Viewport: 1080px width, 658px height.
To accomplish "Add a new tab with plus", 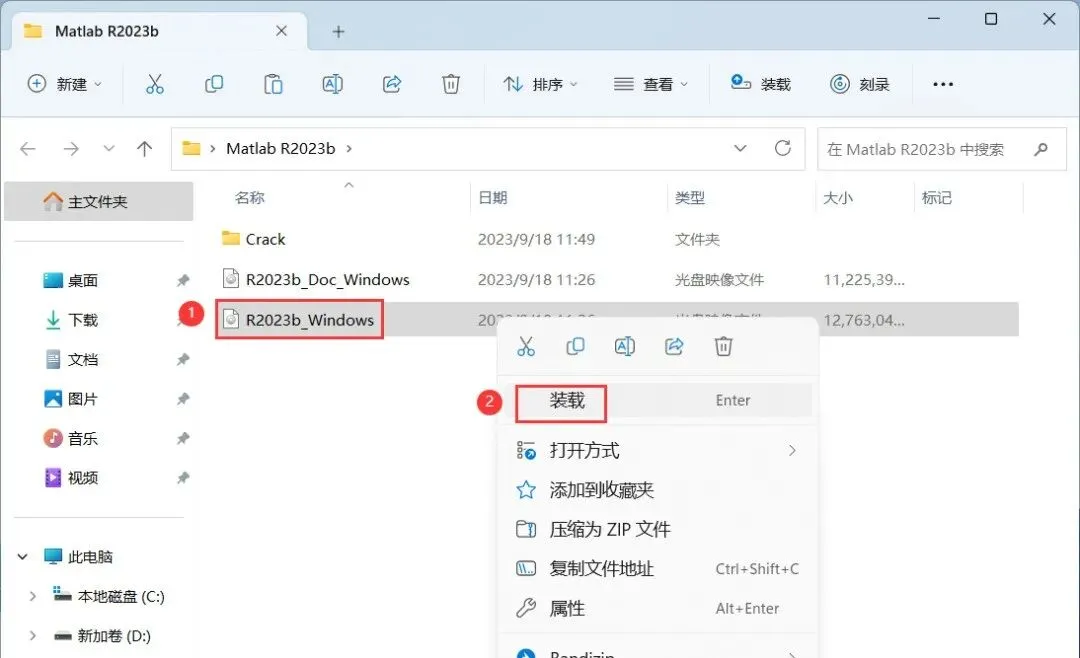I will 338,32.
